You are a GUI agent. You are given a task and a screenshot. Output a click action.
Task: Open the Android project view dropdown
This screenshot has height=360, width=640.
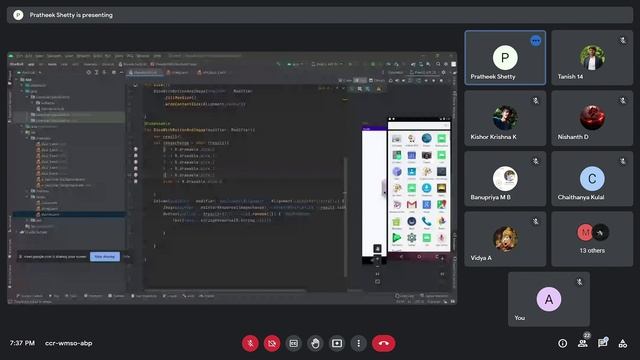pos(30,72)
